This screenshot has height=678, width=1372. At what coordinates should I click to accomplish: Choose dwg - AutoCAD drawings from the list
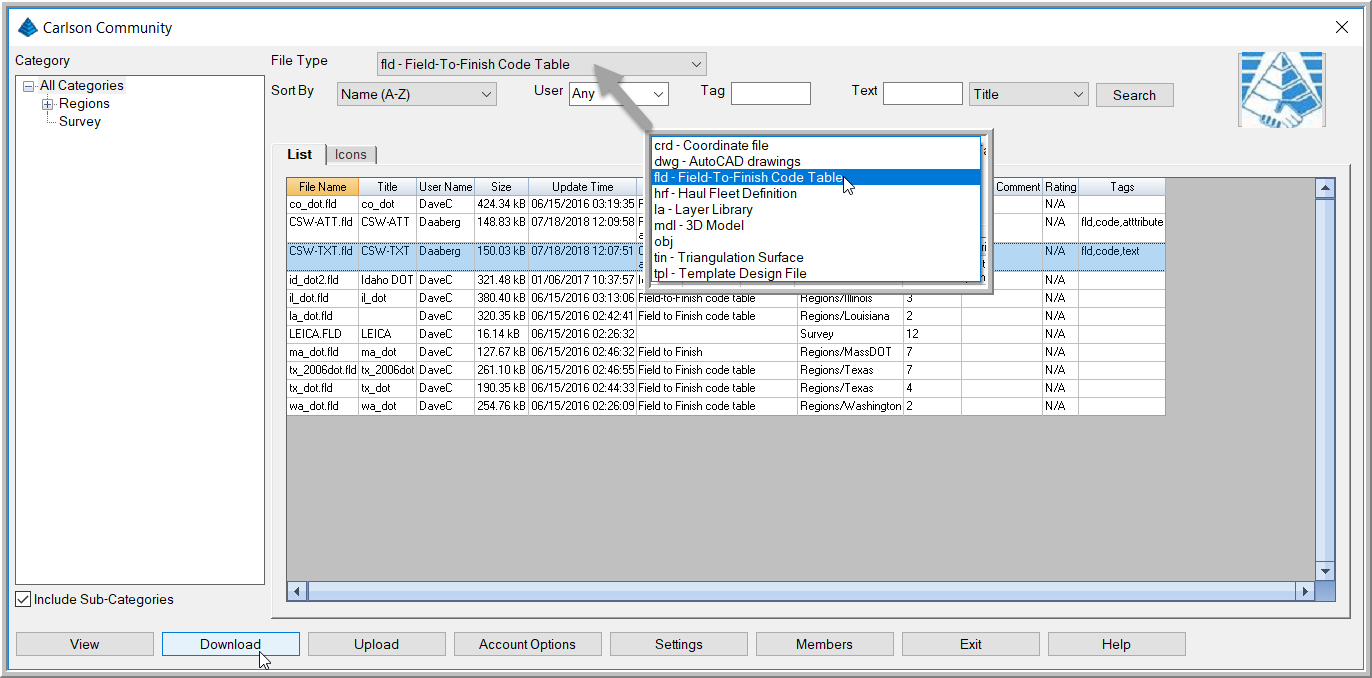[x=815, y=162]
